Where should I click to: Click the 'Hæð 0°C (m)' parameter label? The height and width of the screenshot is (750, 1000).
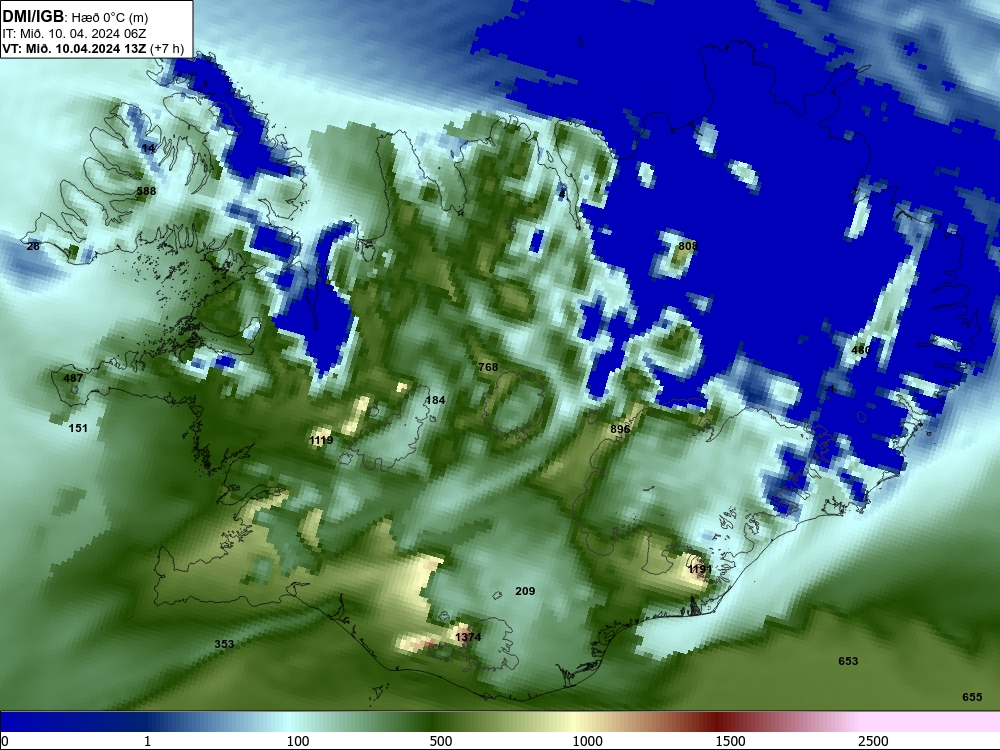pyautogui.click(x=109, y=18)
